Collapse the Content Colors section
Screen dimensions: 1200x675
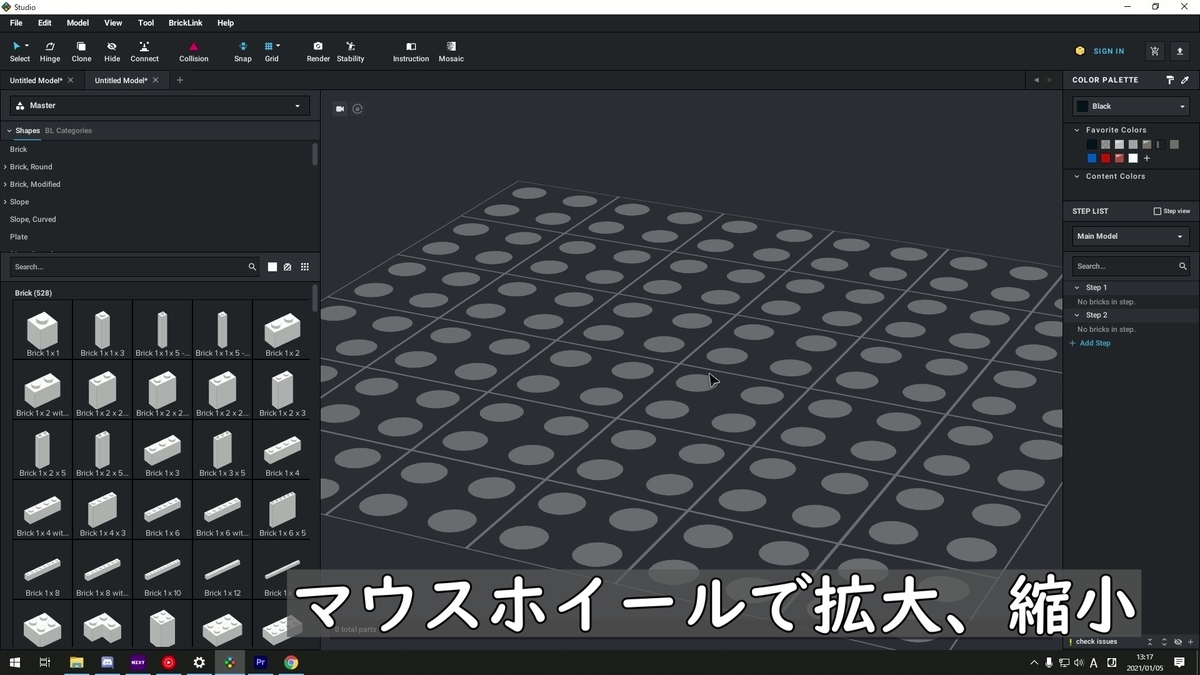click(x=1077, y=176)
